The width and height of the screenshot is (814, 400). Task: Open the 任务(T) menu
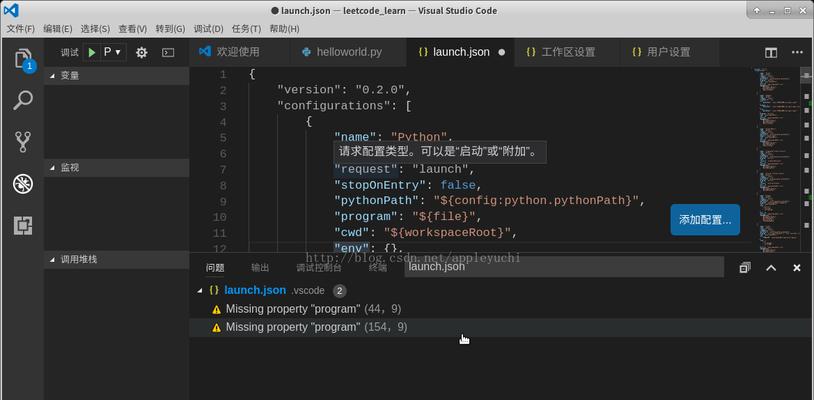(x=246, y=29)
